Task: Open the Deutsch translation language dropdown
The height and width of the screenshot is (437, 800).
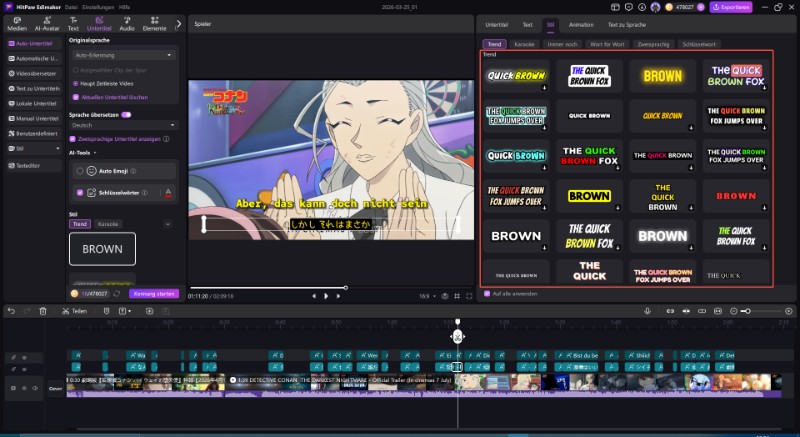Action: 123,125
